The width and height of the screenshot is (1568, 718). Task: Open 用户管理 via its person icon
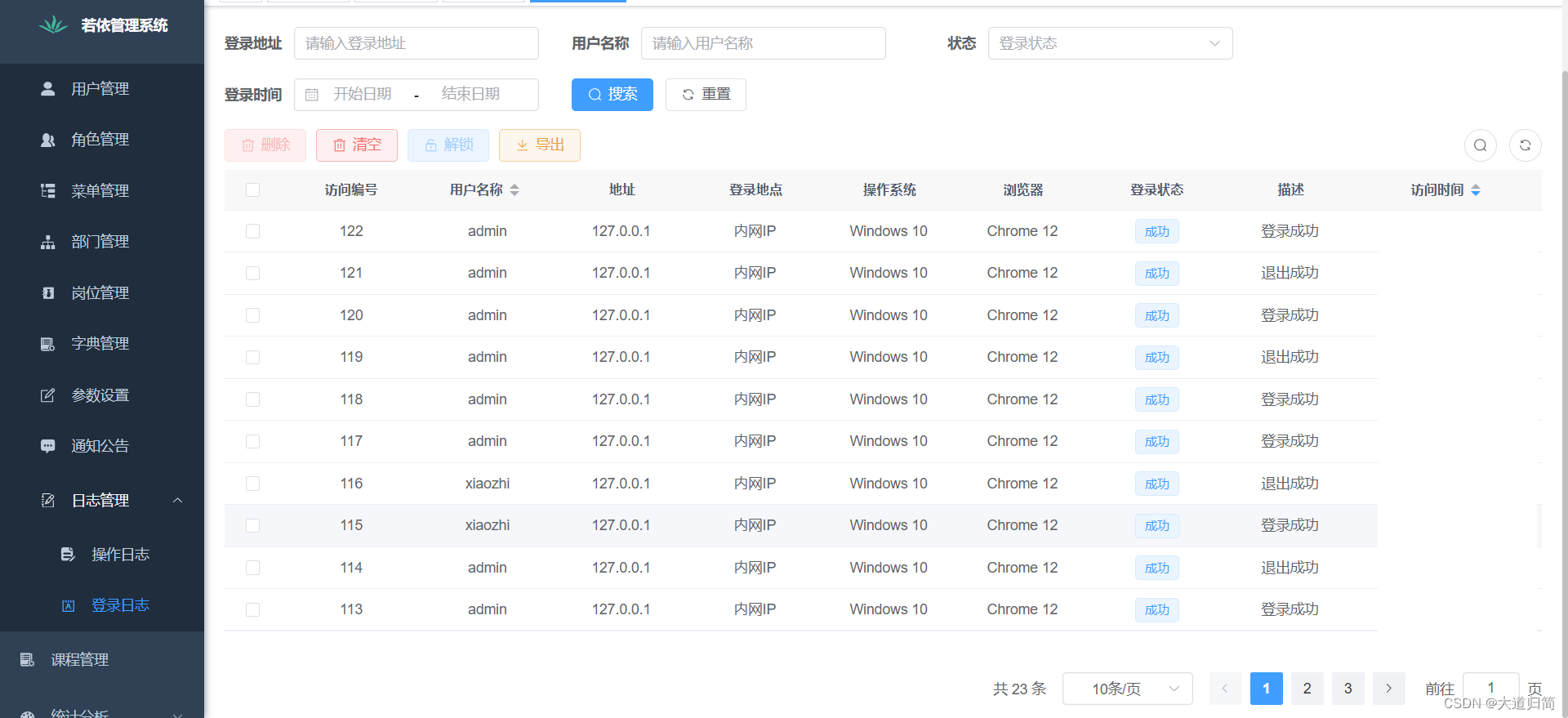coord(48,88)
